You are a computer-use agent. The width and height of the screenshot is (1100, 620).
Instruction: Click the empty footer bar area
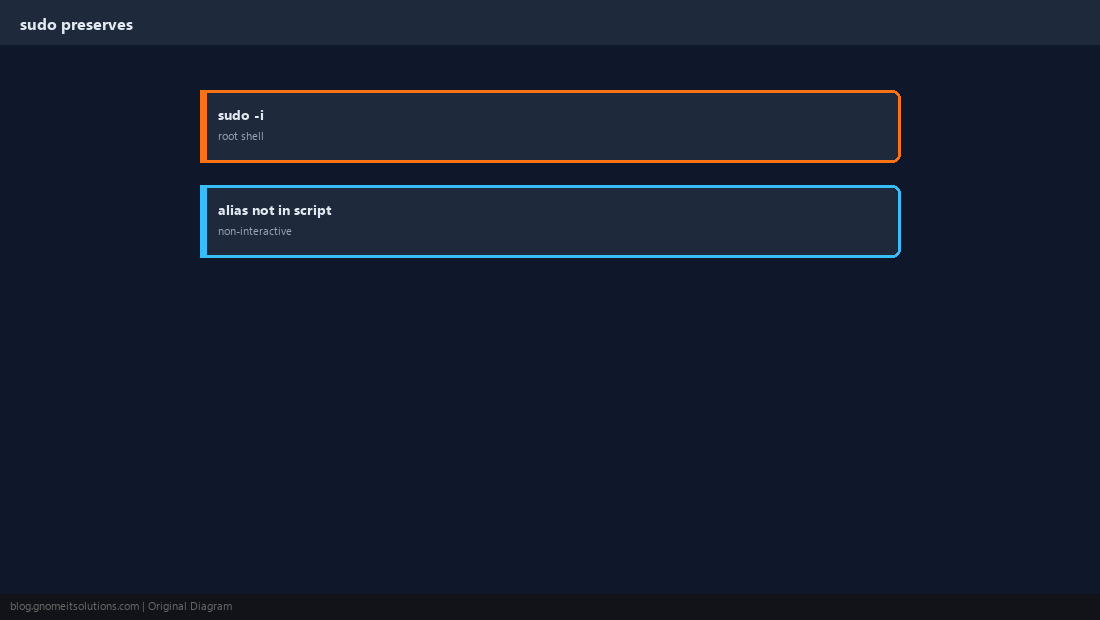(666, 607)
